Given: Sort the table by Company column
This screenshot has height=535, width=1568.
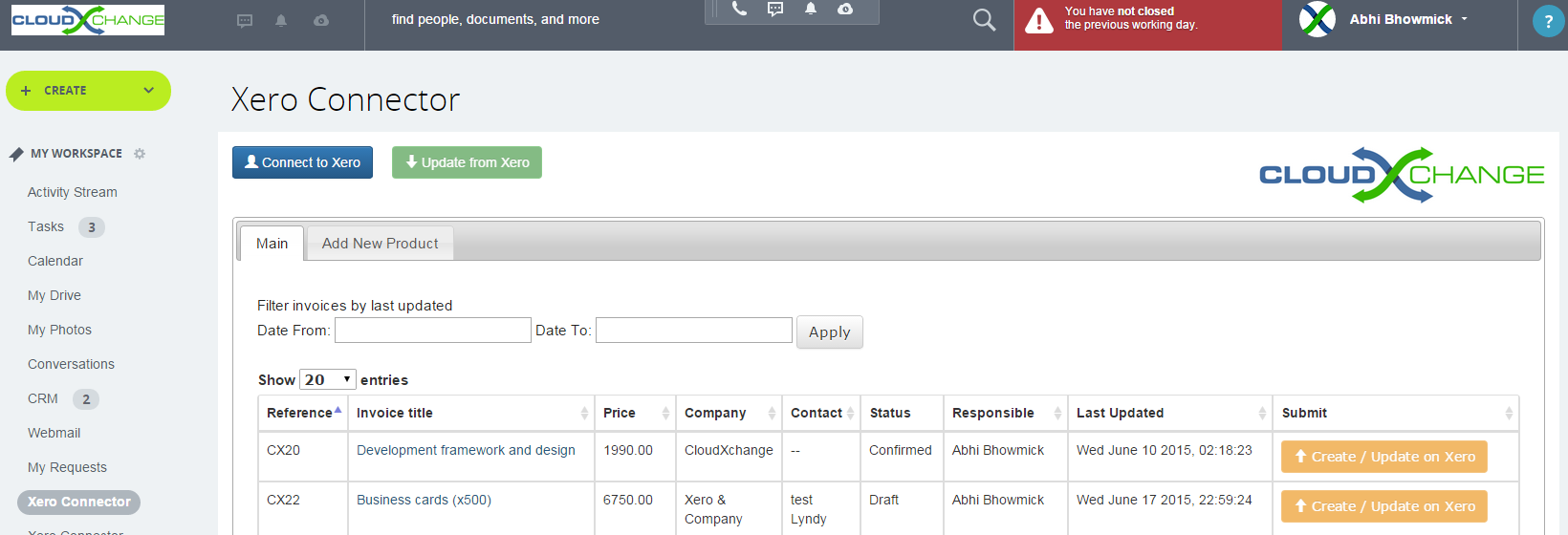Looking at the screenshot, I should point(729,413).
